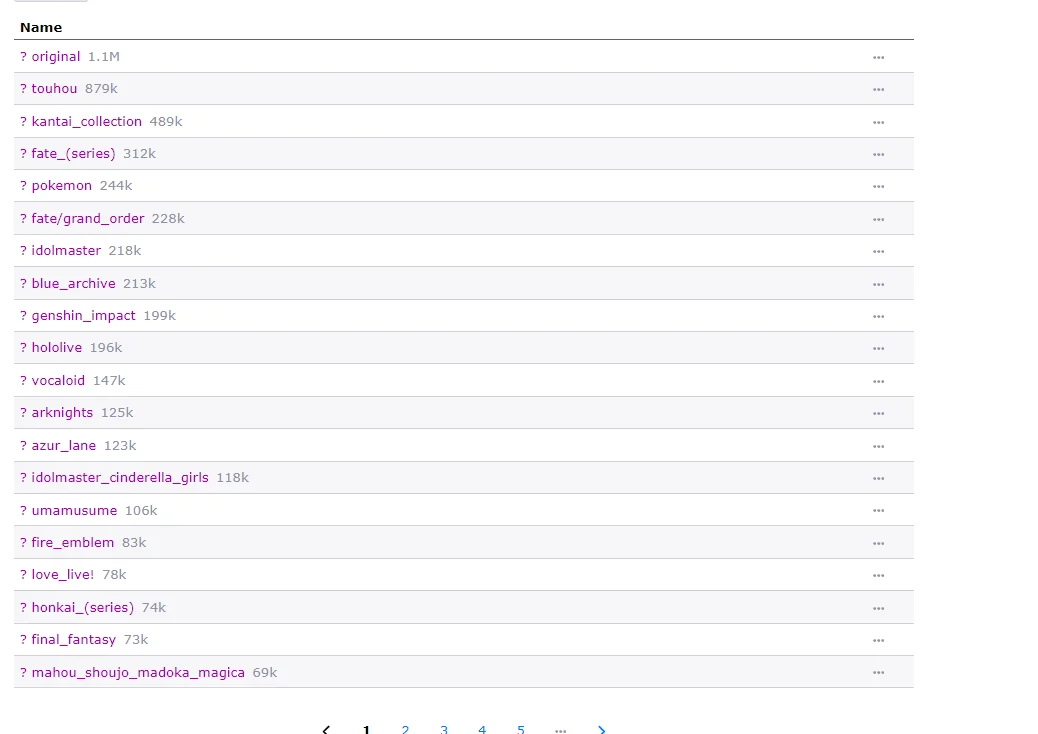This screenshot has height=734, width=1038.
Task: Open the wiki question mark for pokemon
Action: coord(23,186)
